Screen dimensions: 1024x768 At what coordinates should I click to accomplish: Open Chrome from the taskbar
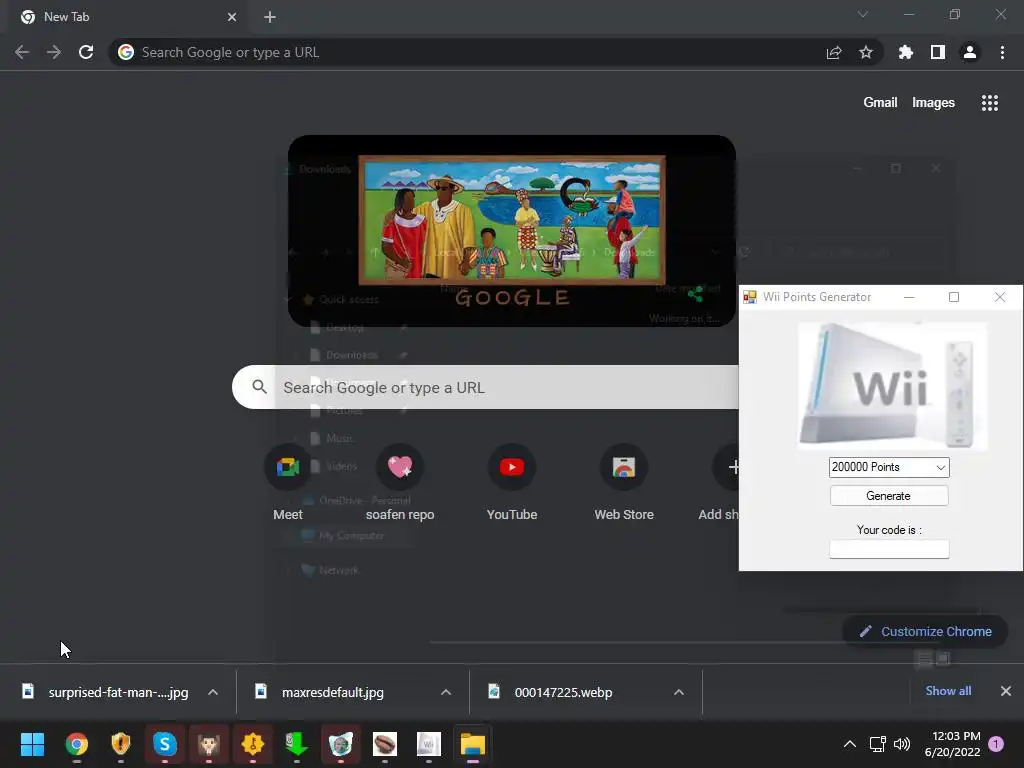pos(76,744)
